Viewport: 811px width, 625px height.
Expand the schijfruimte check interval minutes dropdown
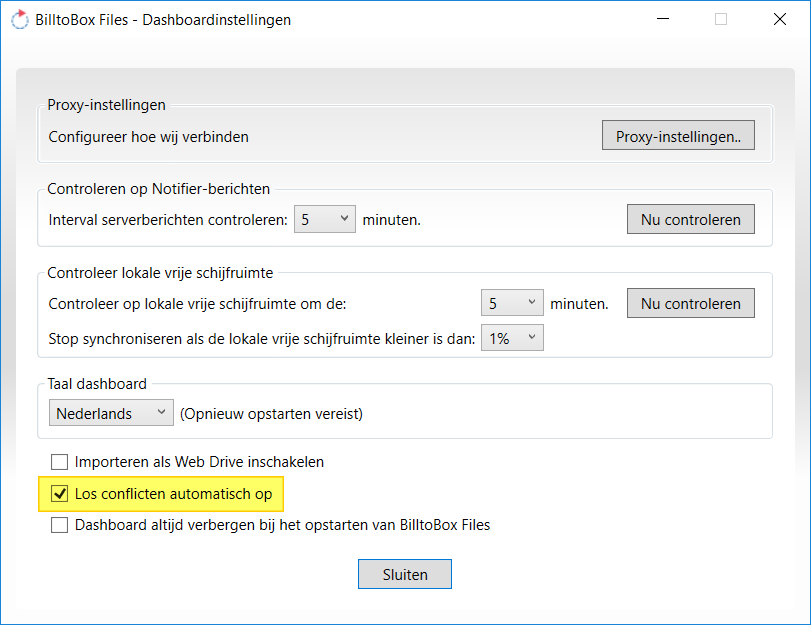(x=512, y=303)
